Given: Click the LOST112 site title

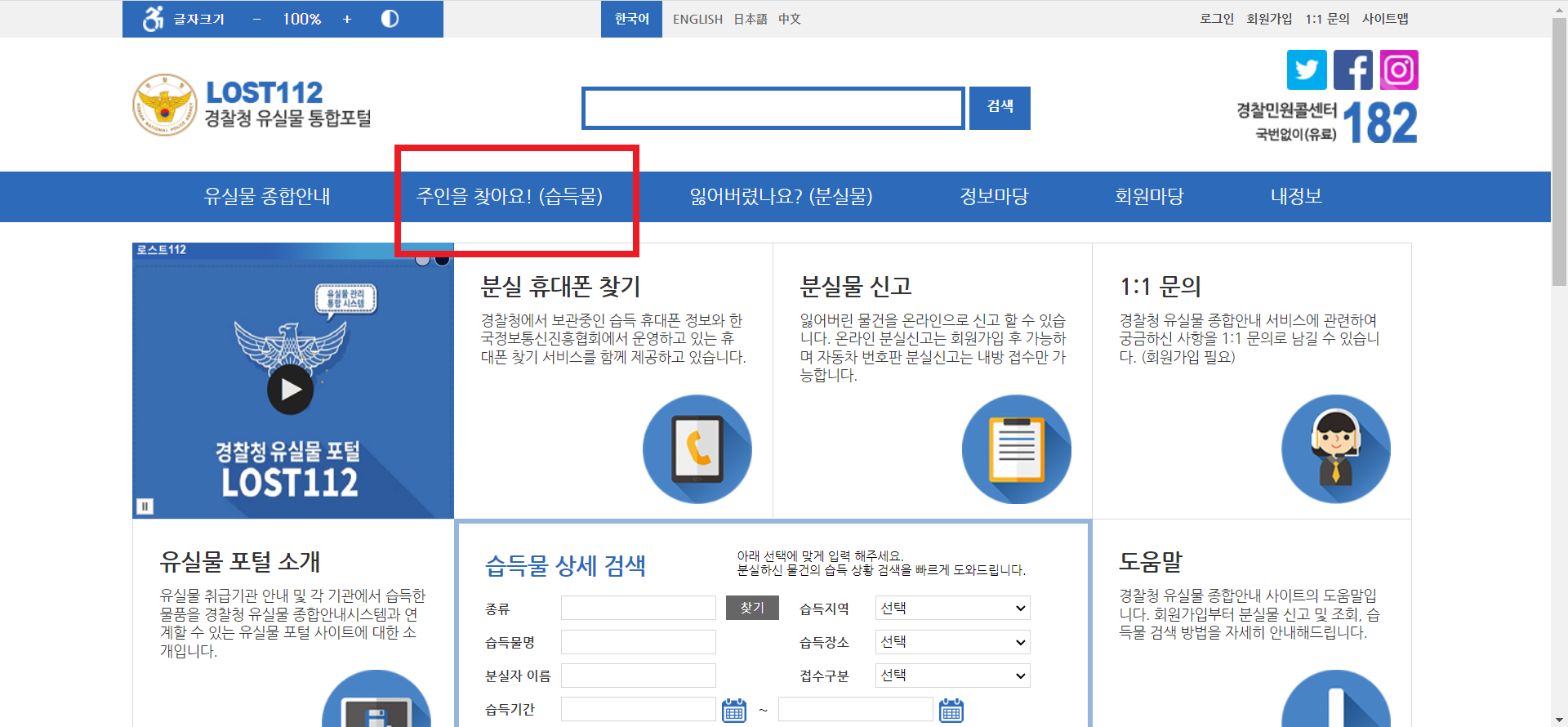Looking at the screenshot, I should click(x=265, y=92).
